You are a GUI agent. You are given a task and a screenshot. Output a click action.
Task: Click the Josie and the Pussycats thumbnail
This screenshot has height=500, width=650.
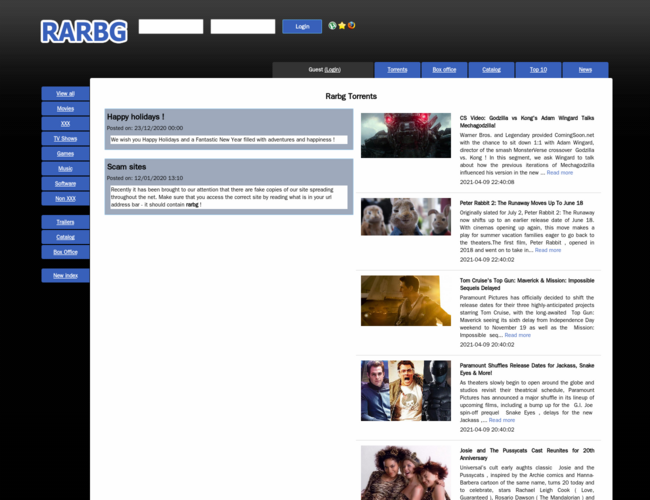point(406,473)
